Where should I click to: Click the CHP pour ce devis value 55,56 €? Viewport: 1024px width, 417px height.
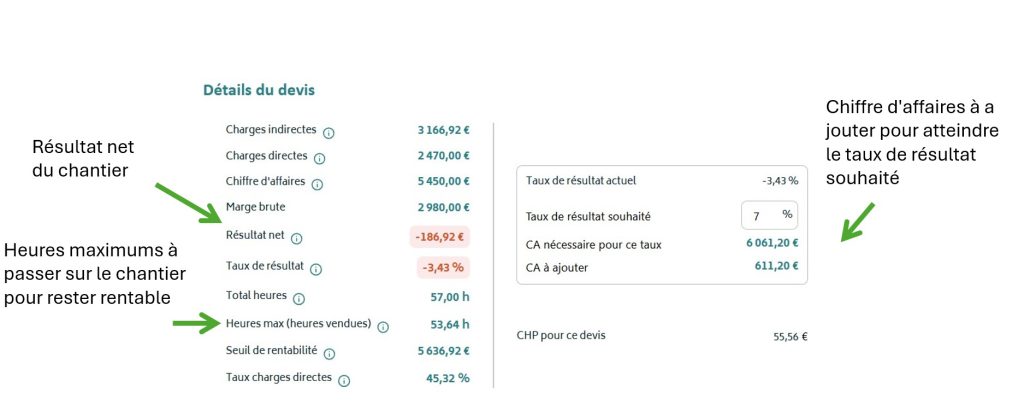click(x=790, y=337)
